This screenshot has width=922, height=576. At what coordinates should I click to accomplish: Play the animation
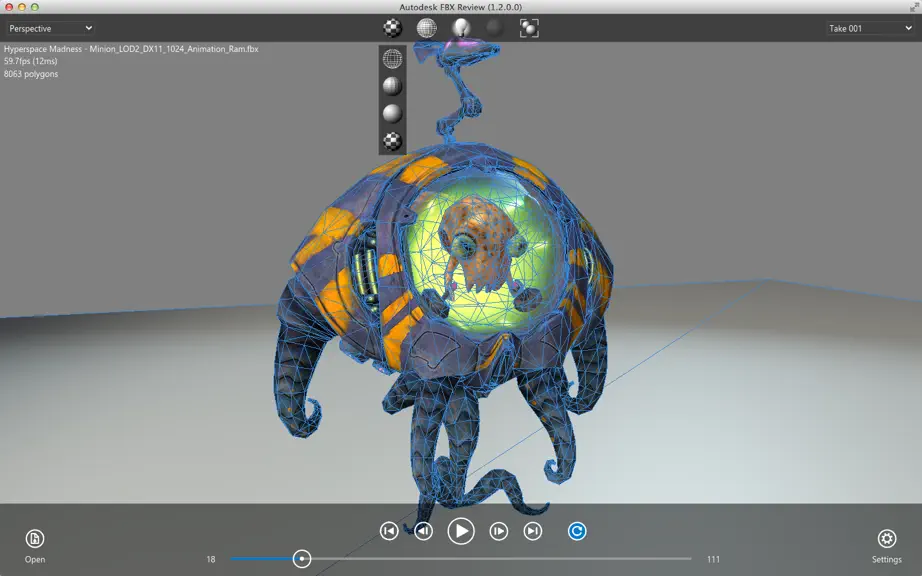click(x=461, y=531)
